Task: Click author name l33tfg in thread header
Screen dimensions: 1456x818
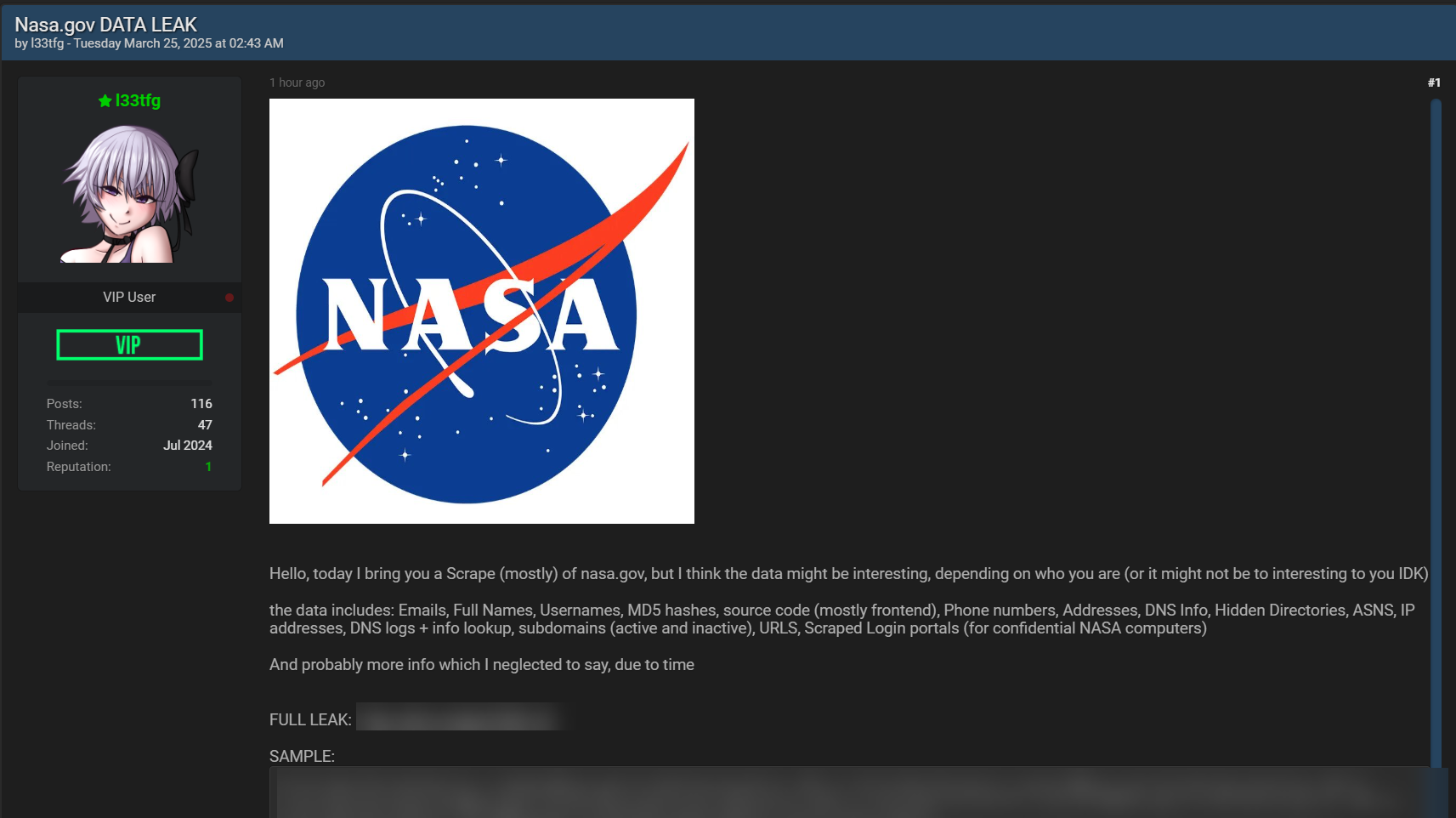Action: (48, 43)
